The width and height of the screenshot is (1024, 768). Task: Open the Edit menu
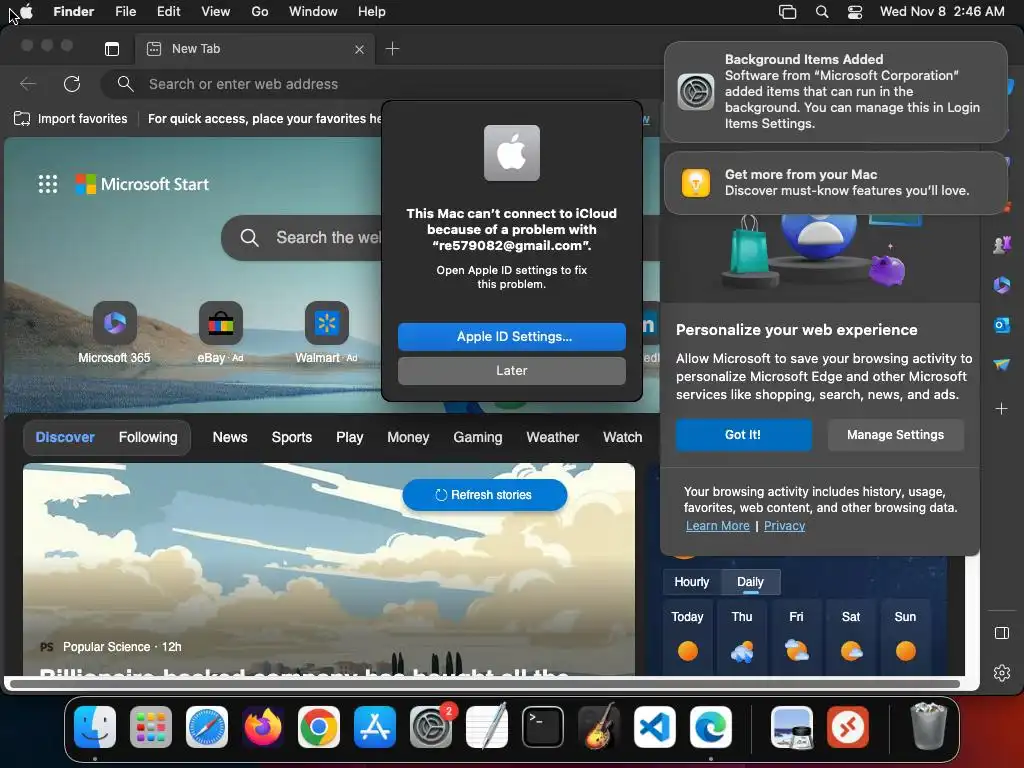click(168, 12)
